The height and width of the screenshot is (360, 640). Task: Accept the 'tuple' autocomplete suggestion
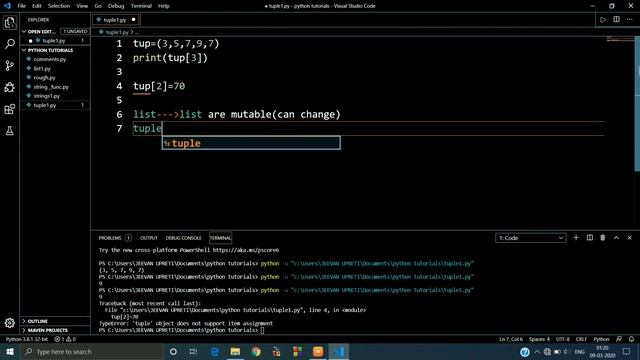(x=251, y=143)
